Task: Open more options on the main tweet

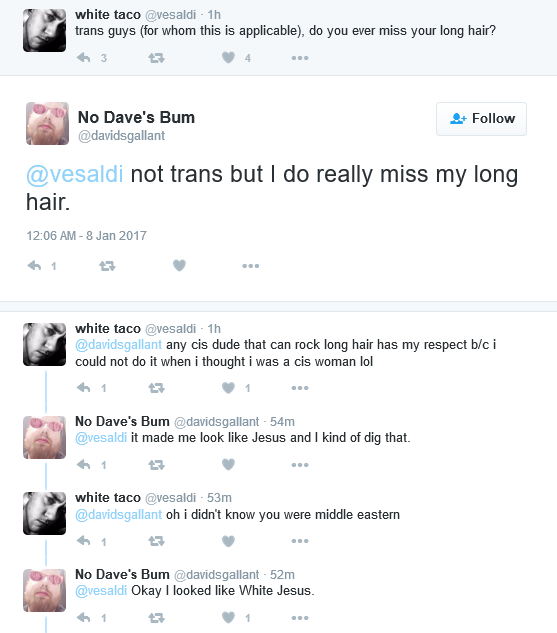Action: click(x=251, y=266)
